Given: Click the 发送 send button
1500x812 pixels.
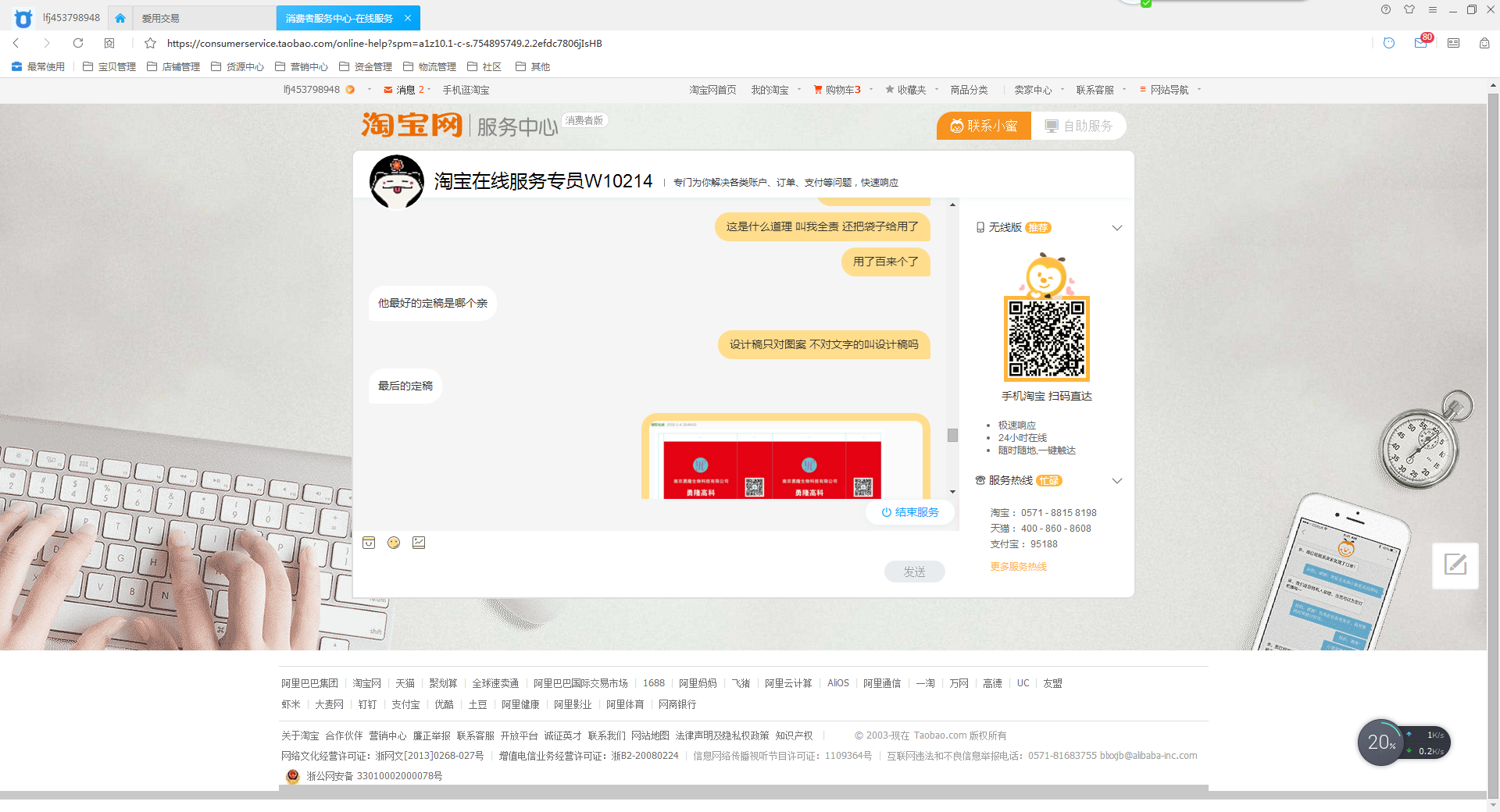Looking at the screenshot, I should click(x=915, y=572).
